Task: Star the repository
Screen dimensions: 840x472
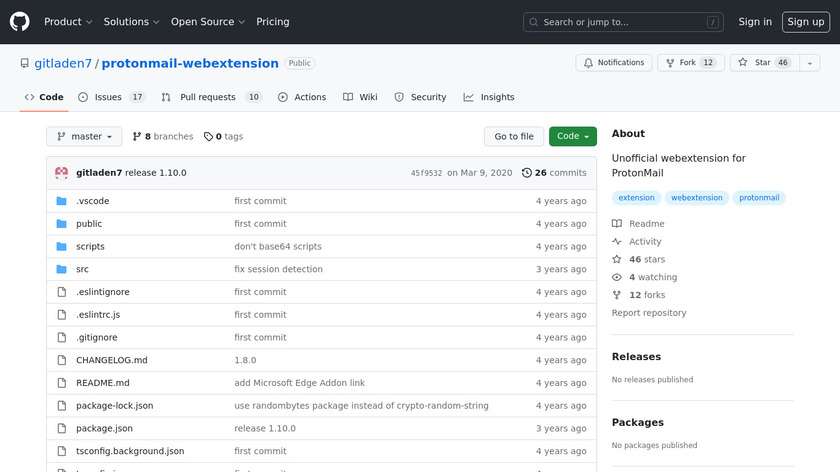Action: coord(755,63)
